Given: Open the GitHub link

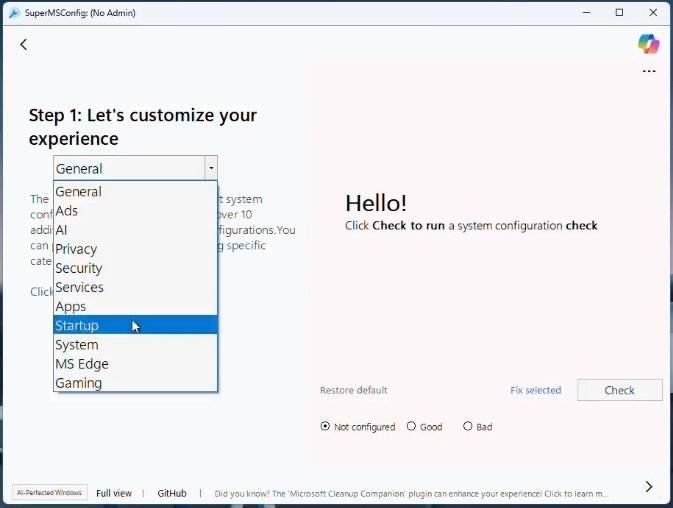Looking at the screenshot, I should click(x=172, y=493).
